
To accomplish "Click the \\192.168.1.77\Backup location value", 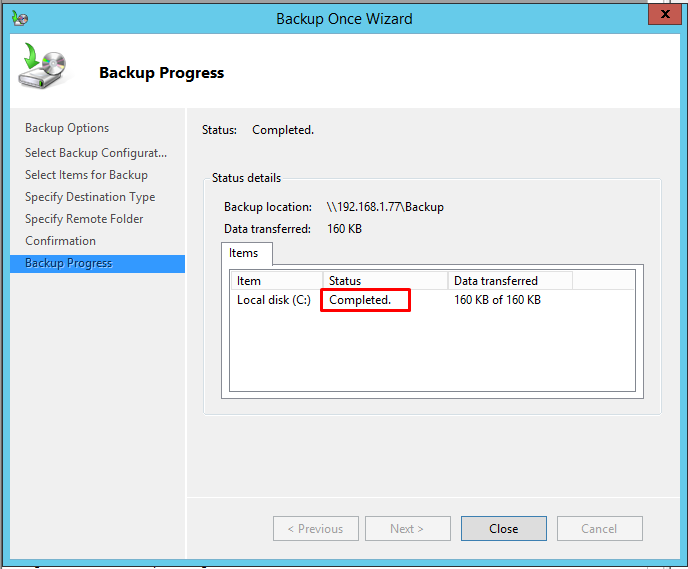I will [385, 207].
